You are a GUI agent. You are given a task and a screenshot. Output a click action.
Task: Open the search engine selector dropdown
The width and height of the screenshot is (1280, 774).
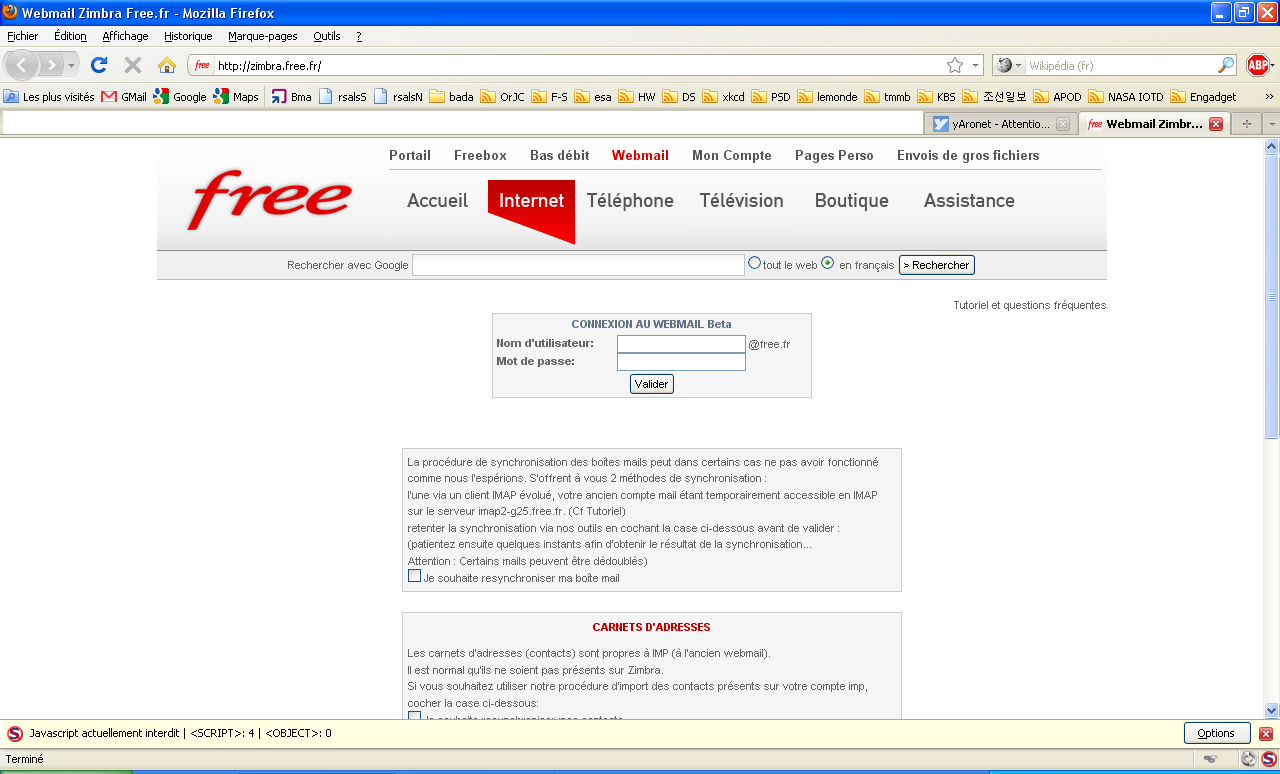[1009, 65]
